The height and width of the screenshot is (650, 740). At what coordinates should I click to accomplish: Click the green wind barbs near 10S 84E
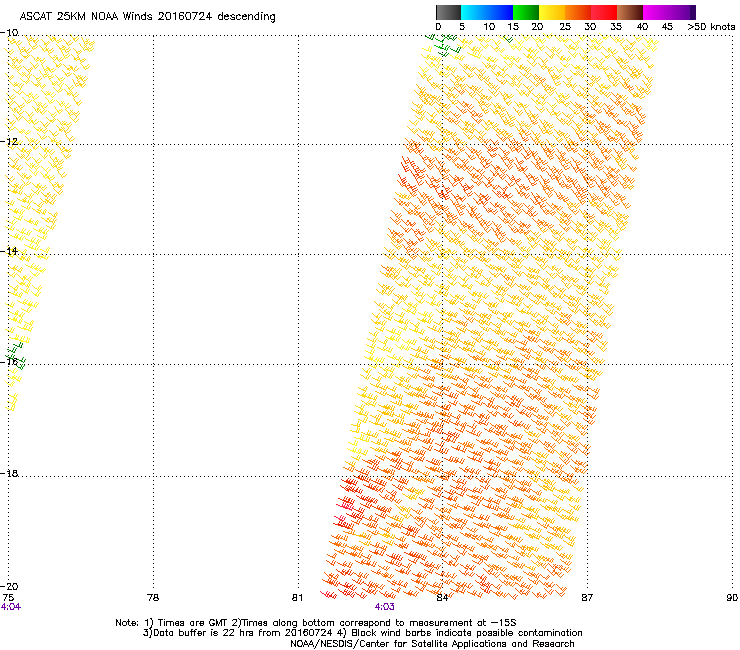[x=443, y=44]
